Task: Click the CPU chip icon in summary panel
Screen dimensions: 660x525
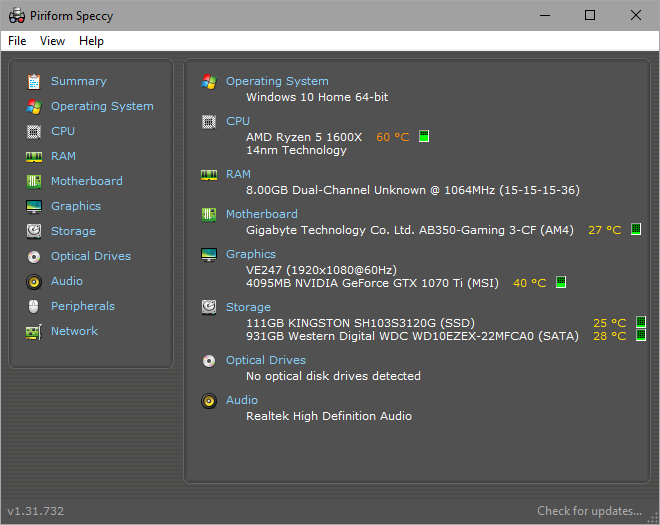Action: tap(209, 122)
